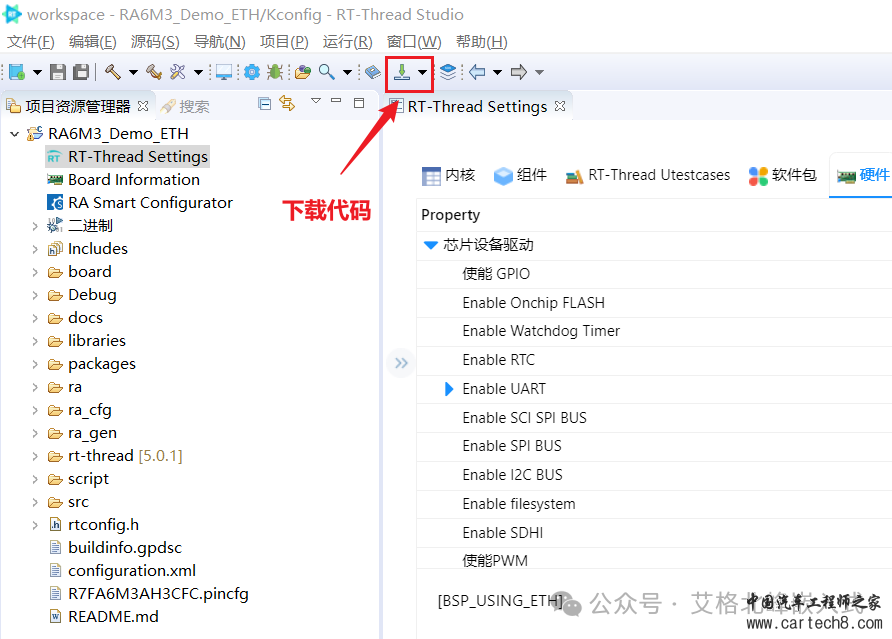Screen dimensions: 892x639
Task: Switch to the 内核 settings tab
Action: pyautogui.click(x=448, y=175)
